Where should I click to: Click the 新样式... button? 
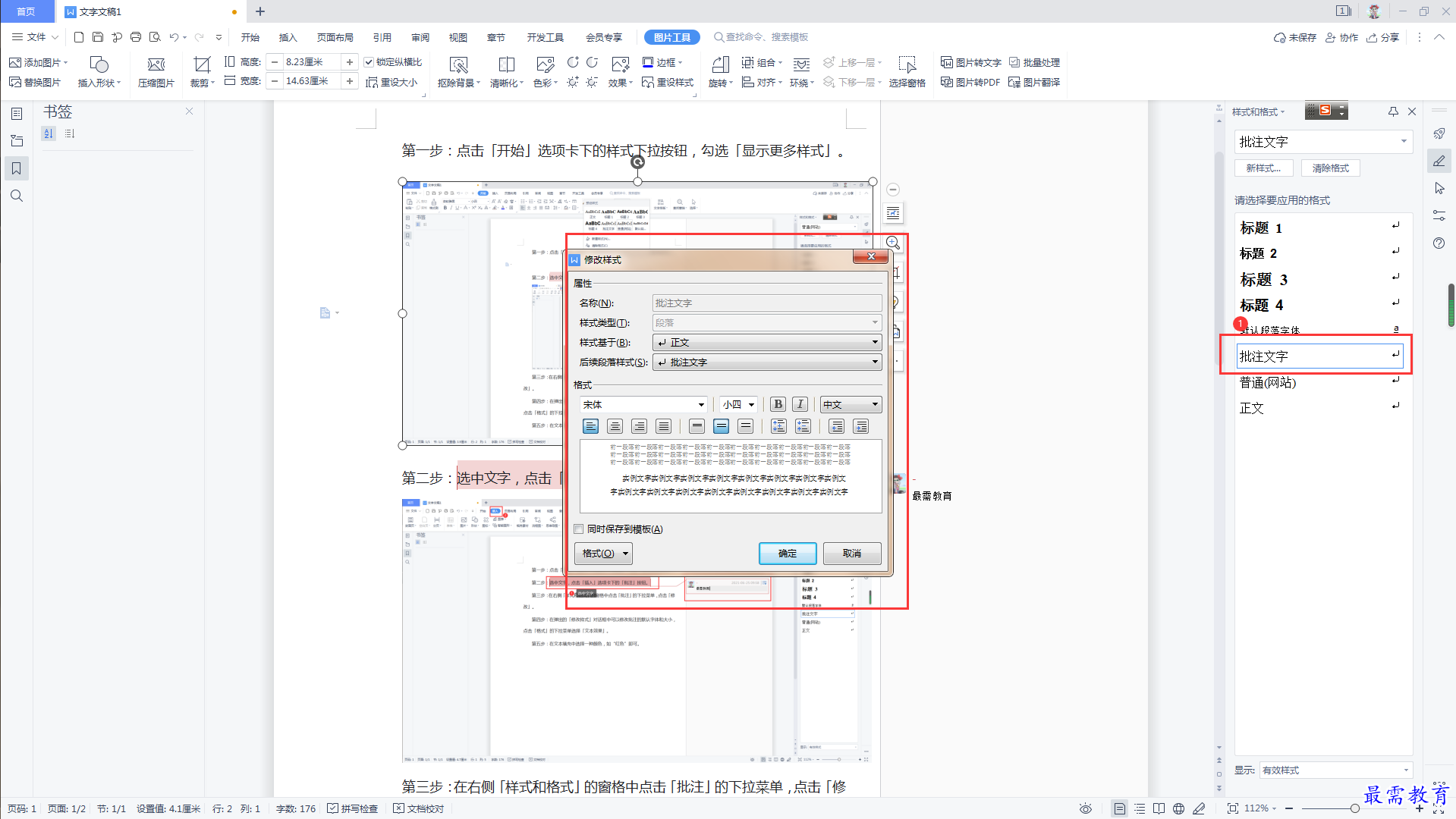1263,168
